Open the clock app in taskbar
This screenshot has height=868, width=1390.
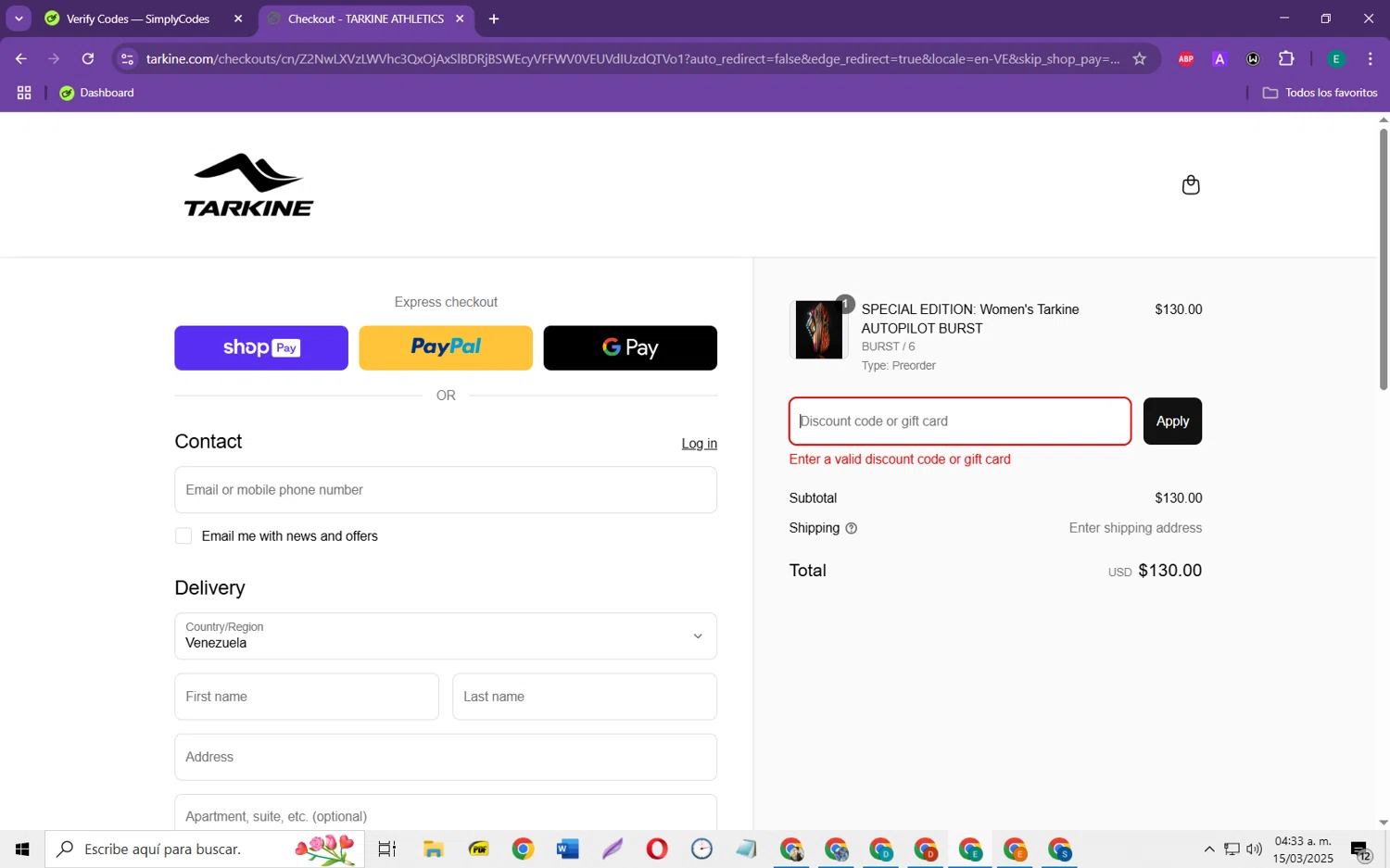coord(701,849)
